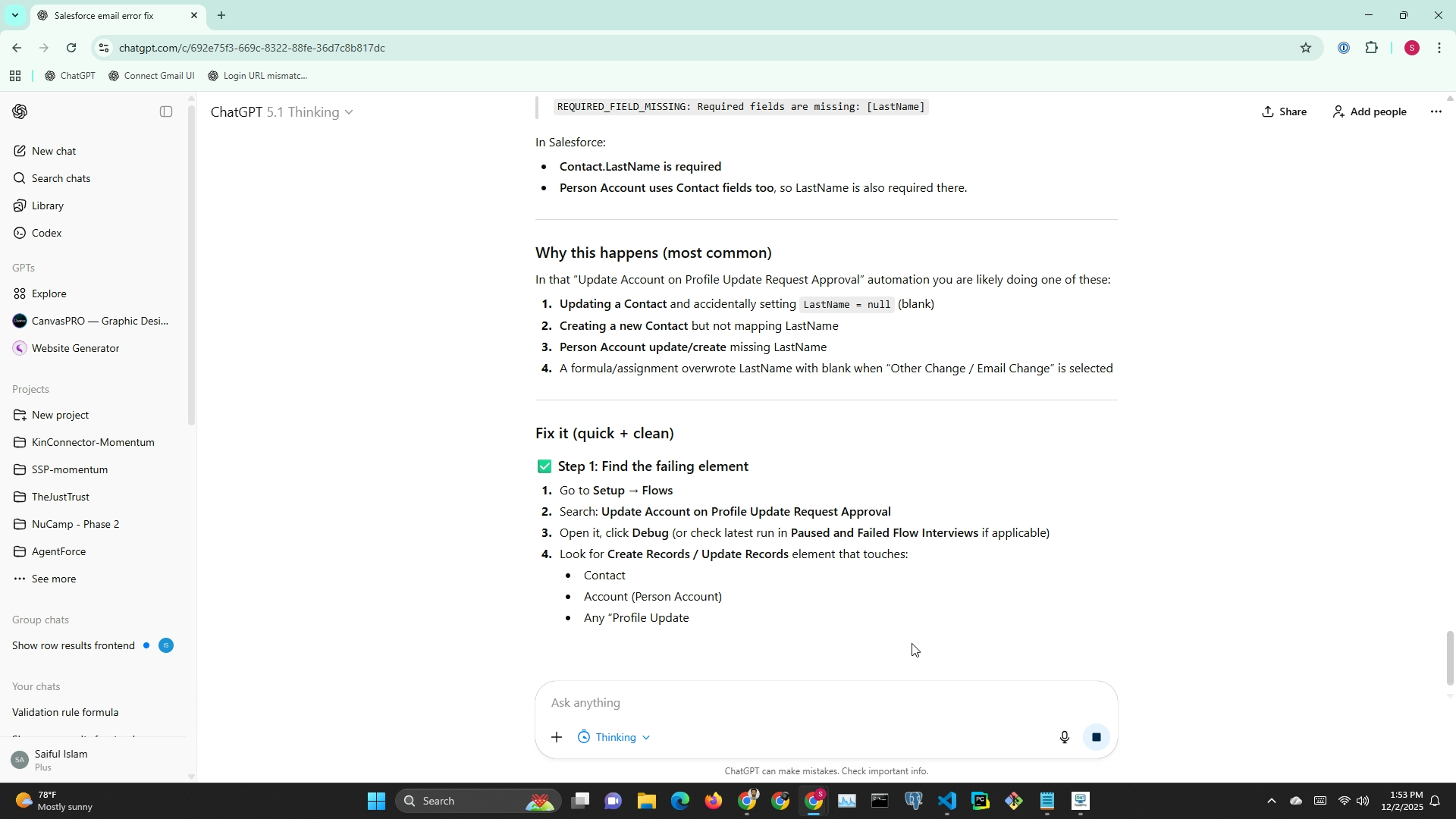1456x819 pixels.
Task: Click the main page vertical scrollbar thumb
Action: click(1450, 657)
